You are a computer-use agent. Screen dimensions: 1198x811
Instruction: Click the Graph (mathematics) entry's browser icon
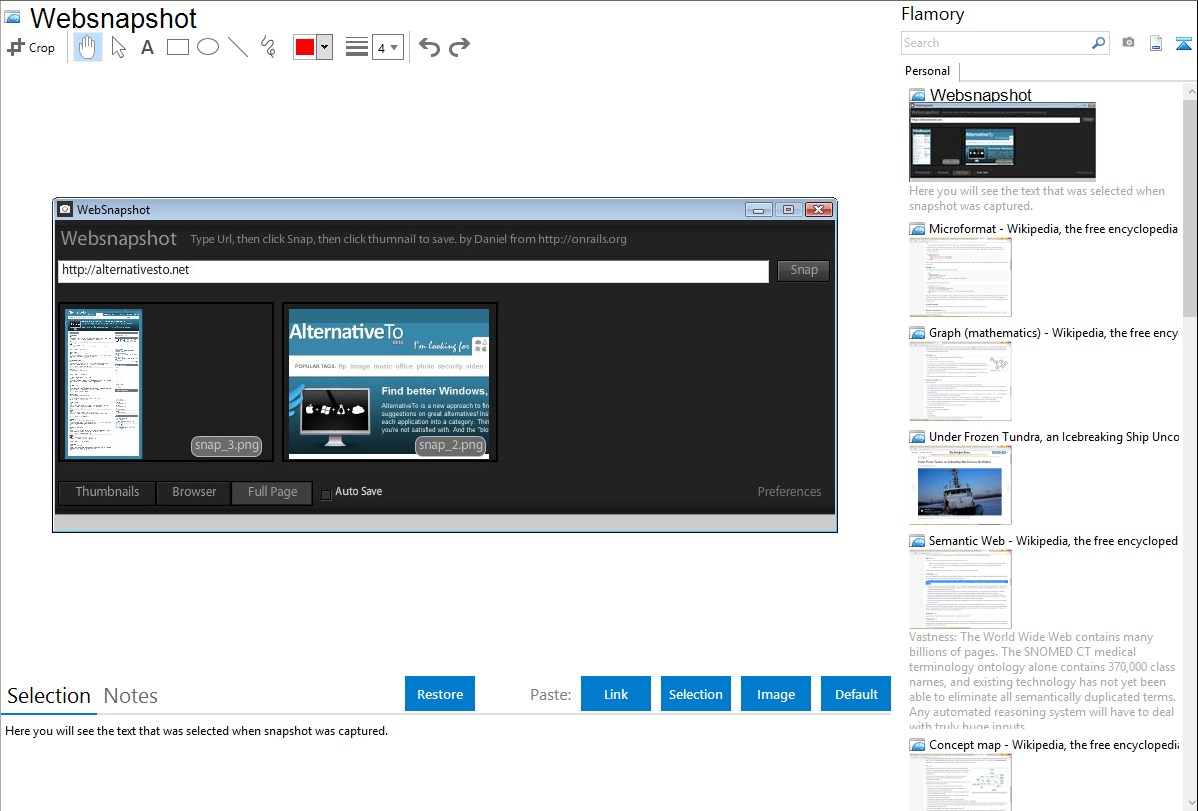point(917,333)
